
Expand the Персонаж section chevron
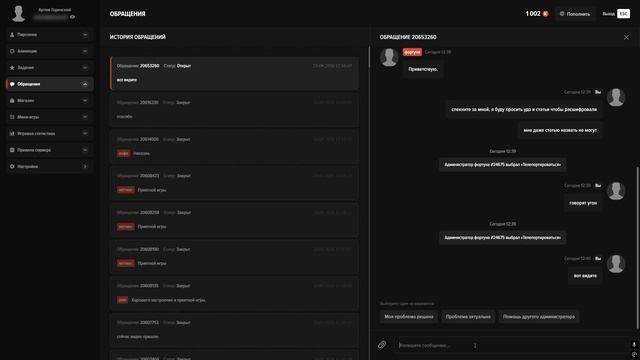85,35
